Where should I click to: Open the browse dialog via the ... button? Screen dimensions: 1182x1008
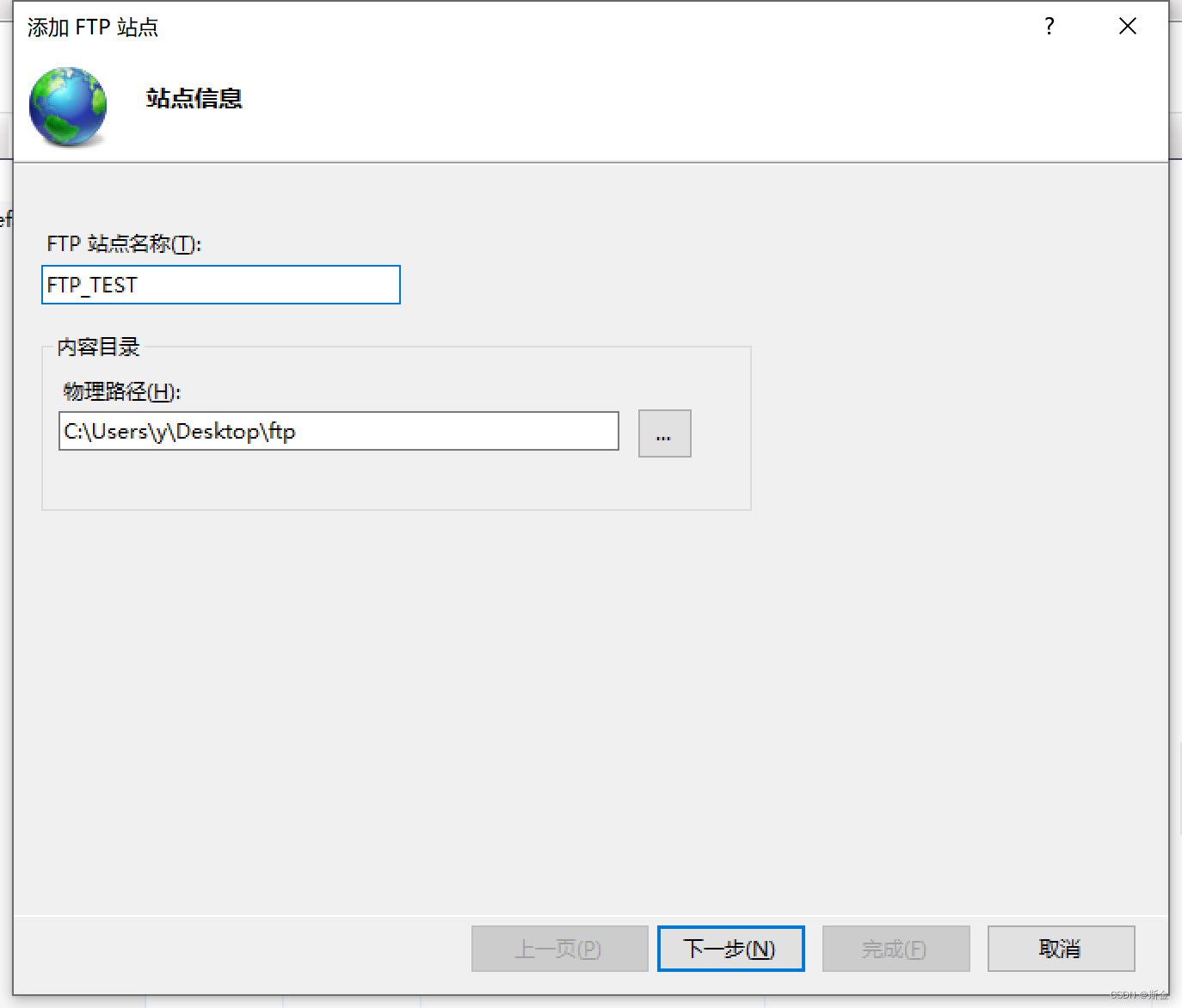(663, 433)
